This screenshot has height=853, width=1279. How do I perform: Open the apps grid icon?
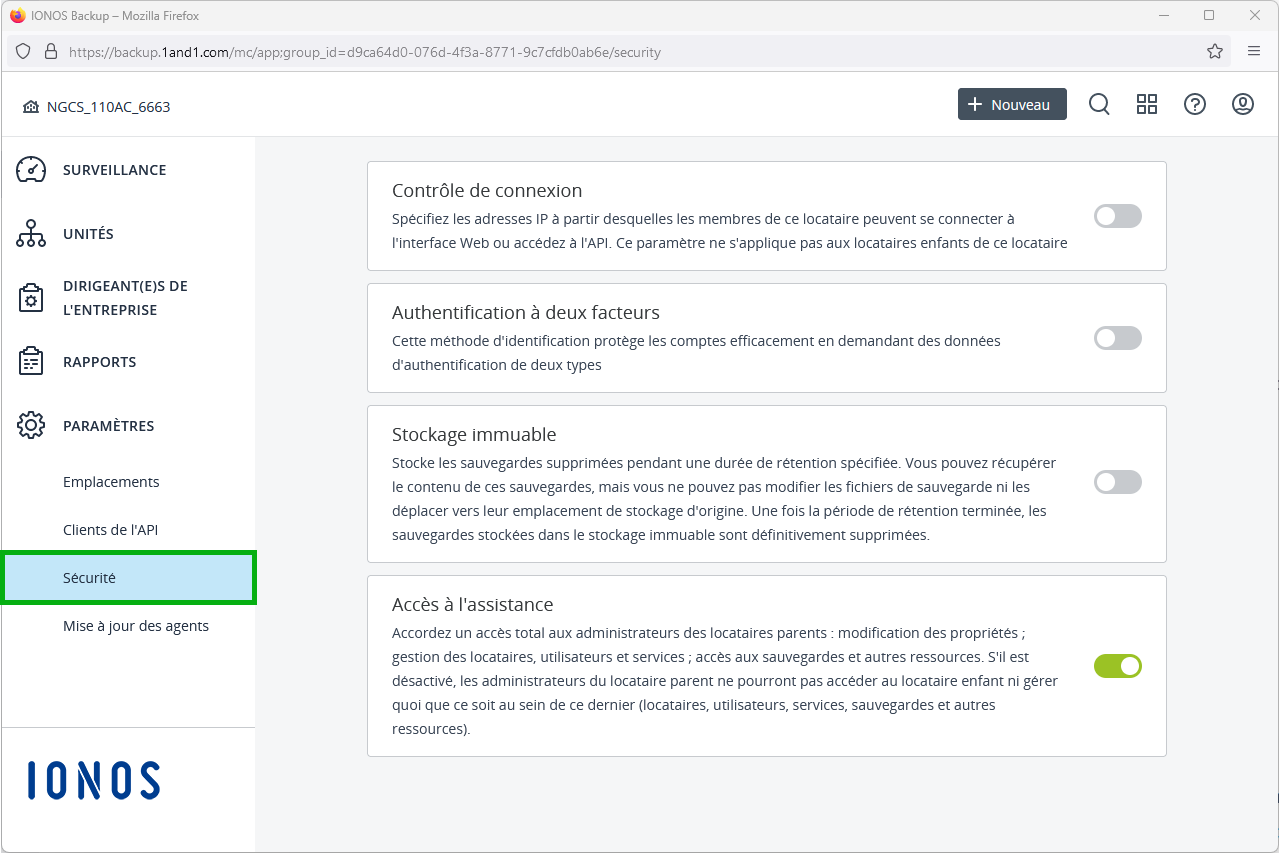click(x=1147, y=105)
